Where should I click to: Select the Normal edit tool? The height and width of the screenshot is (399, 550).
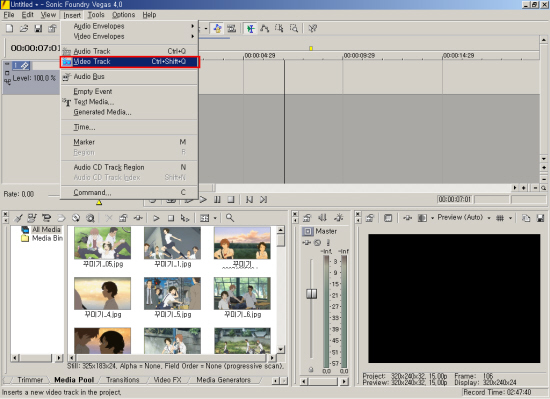pos(250,28)
